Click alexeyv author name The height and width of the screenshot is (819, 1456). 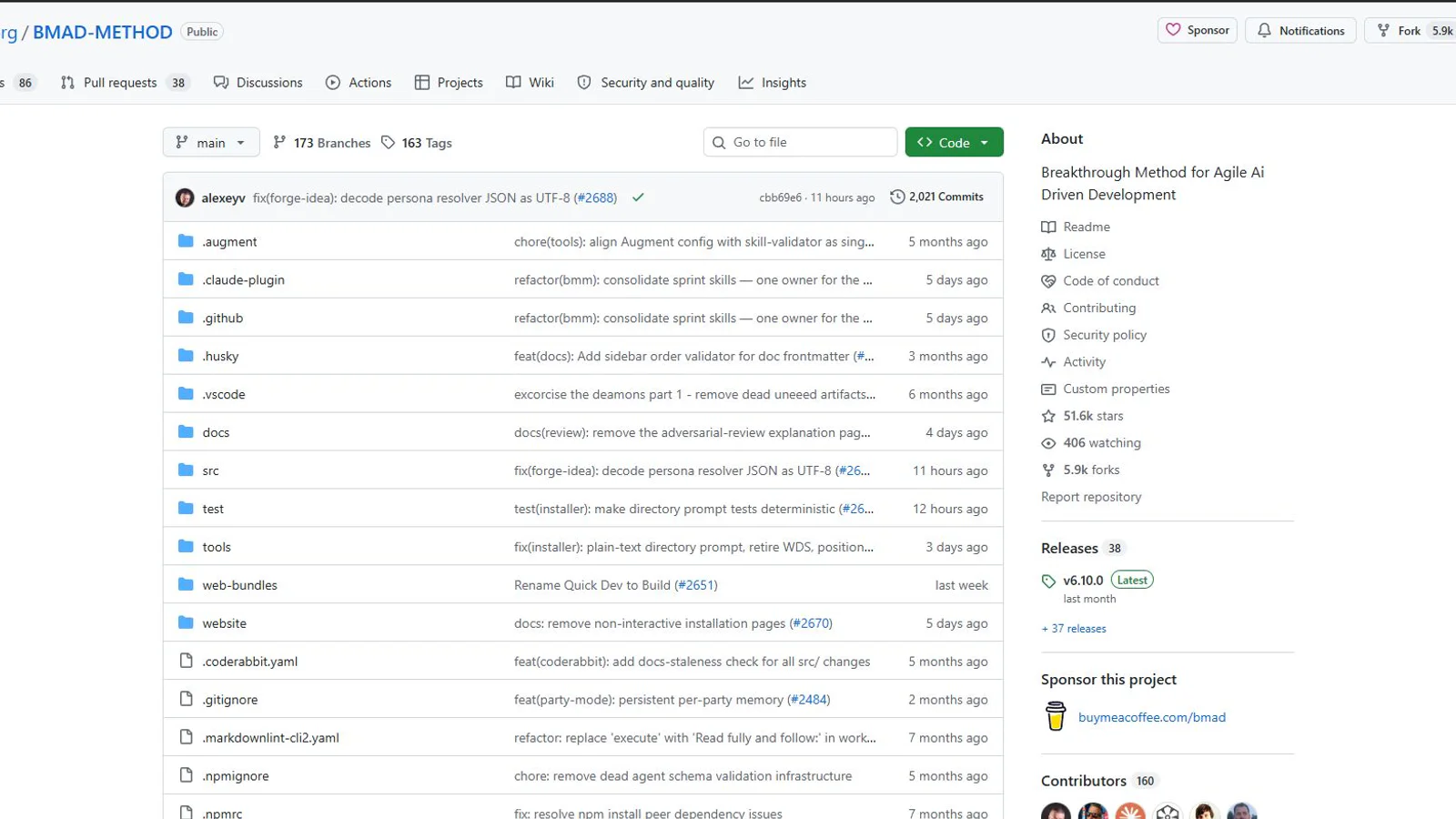pos(223,197)
